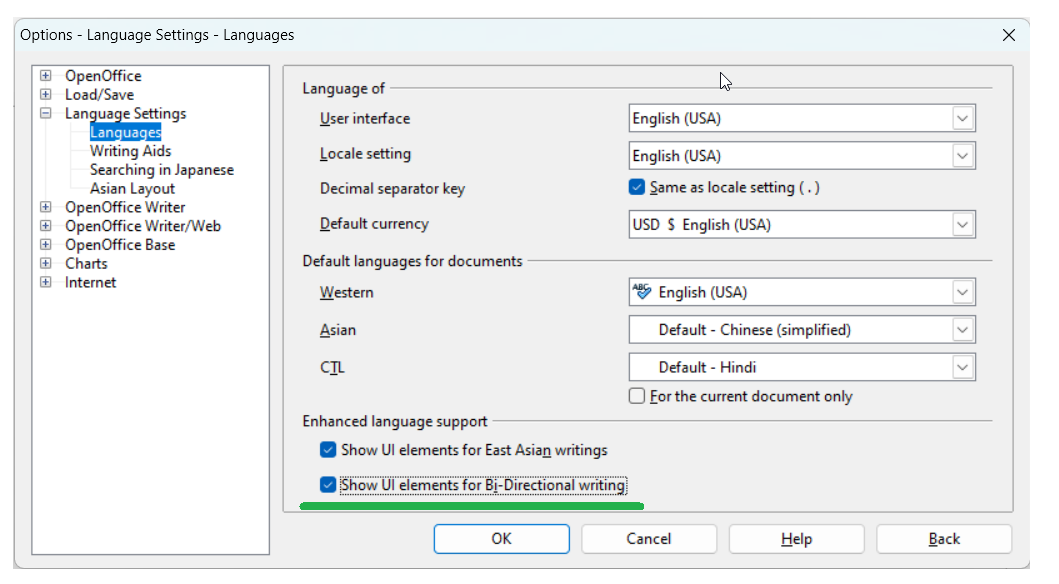Click the User interface label
The height and width of the screenshot is (584, 1059).
(x=365, y=119)
